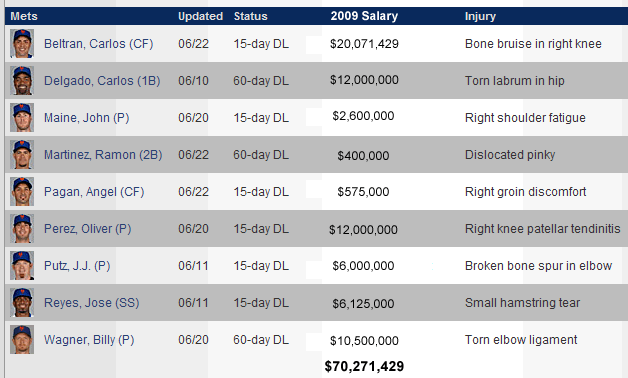This screenshot has height=378, width=628.
Task: Click Oliver Perez's headshot photo
Action: (22, 229)
